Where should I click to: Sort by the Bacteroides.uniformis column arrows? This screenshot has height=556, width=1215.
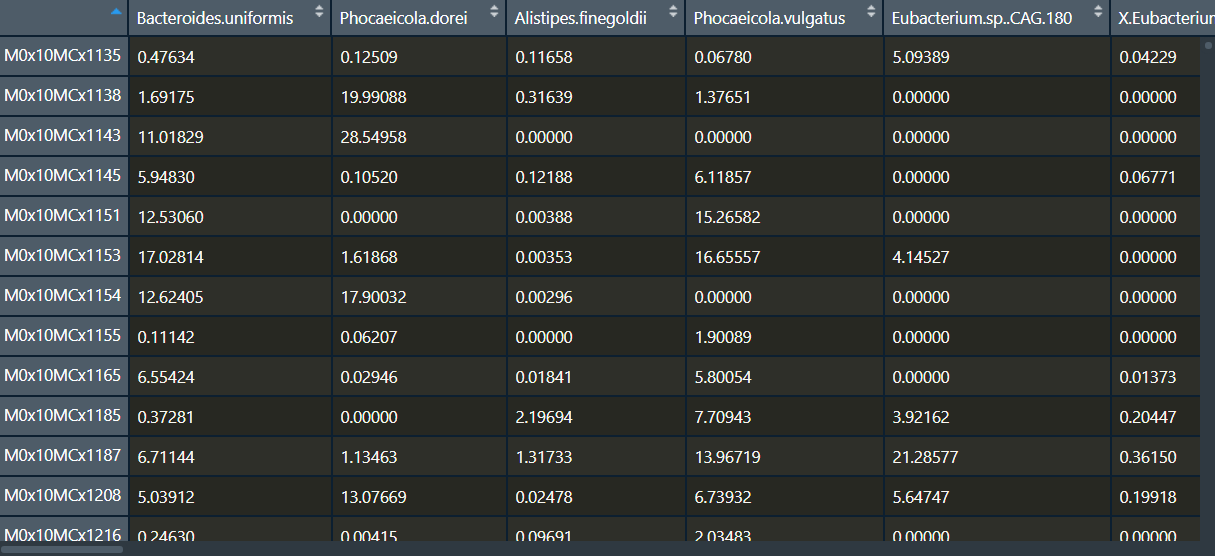click(x=319, y=12)
